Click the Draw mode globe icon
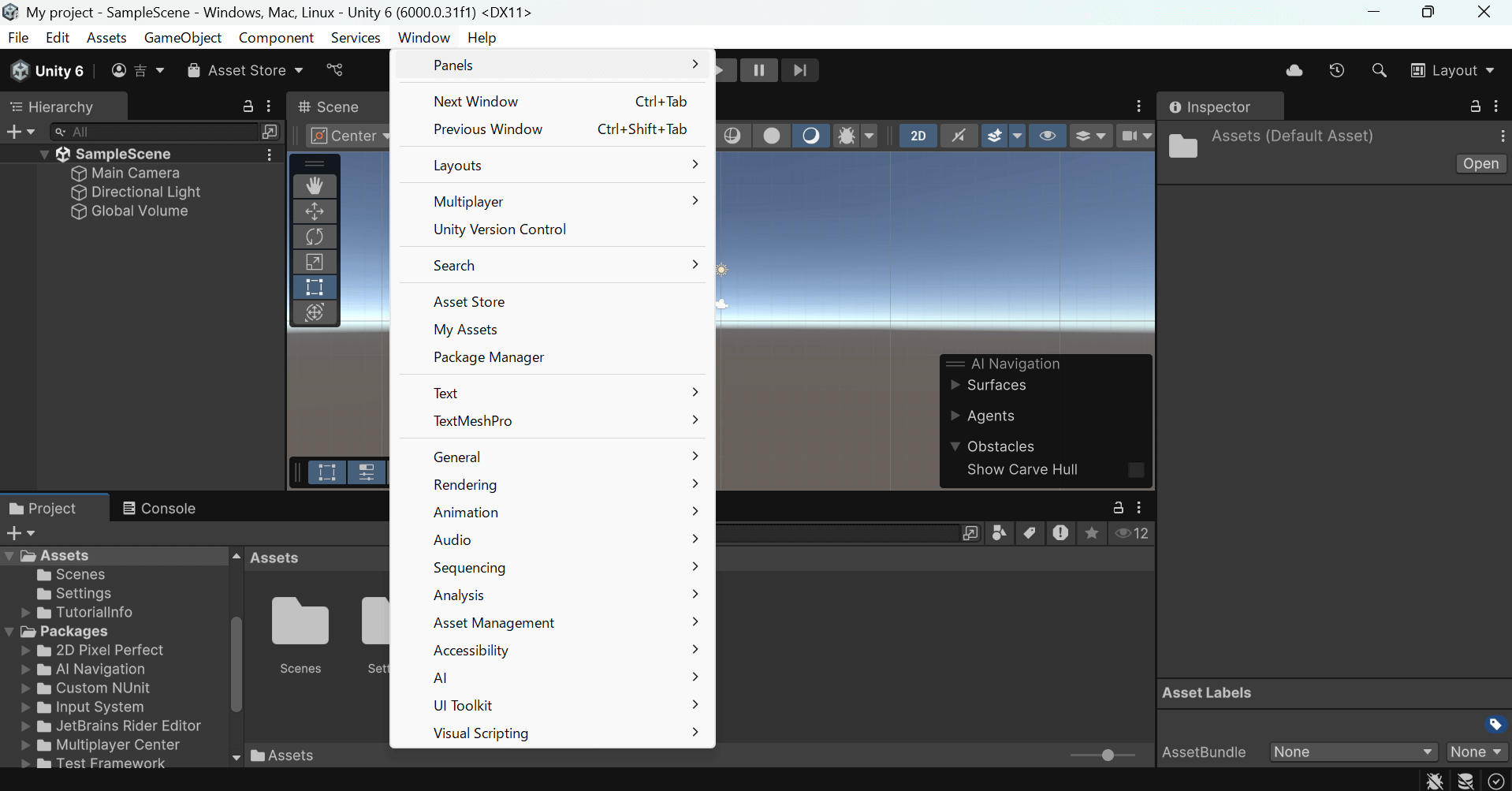 click(x=732, y=136)
